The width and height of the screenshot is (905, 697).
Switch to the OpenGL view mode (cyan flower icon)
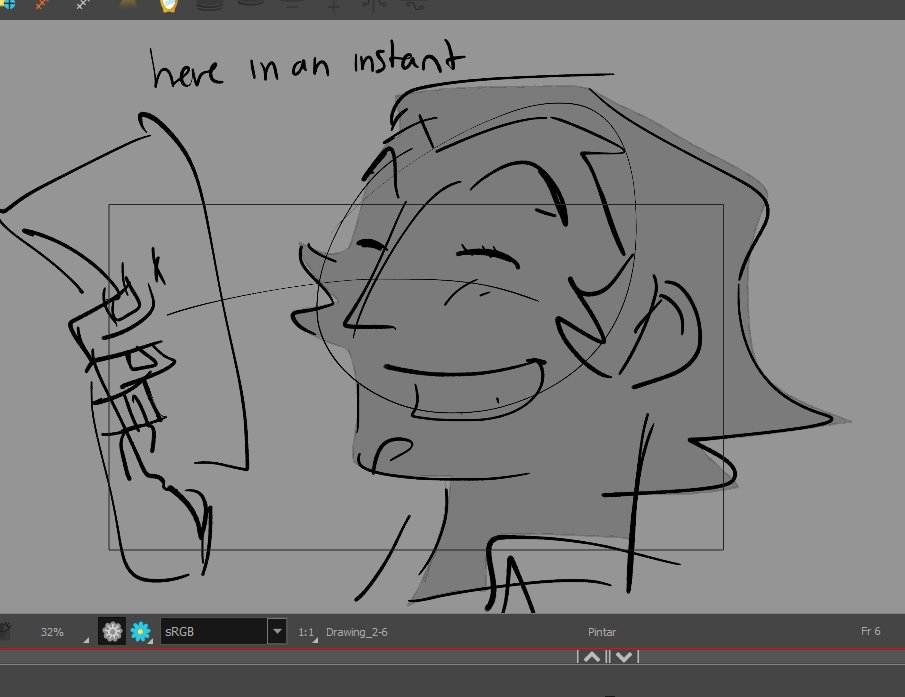(140, 632)
